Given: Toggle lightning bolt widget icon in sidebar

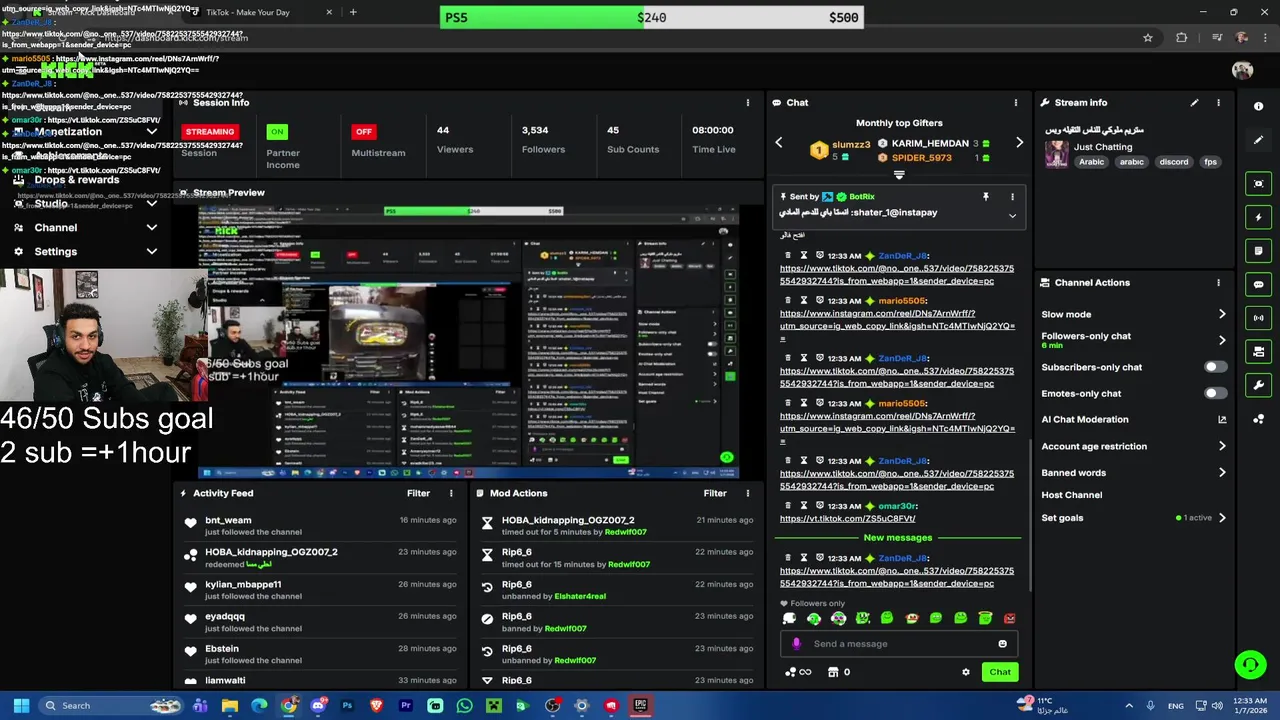Looking at the screenshot, I should click(1259, 217).
